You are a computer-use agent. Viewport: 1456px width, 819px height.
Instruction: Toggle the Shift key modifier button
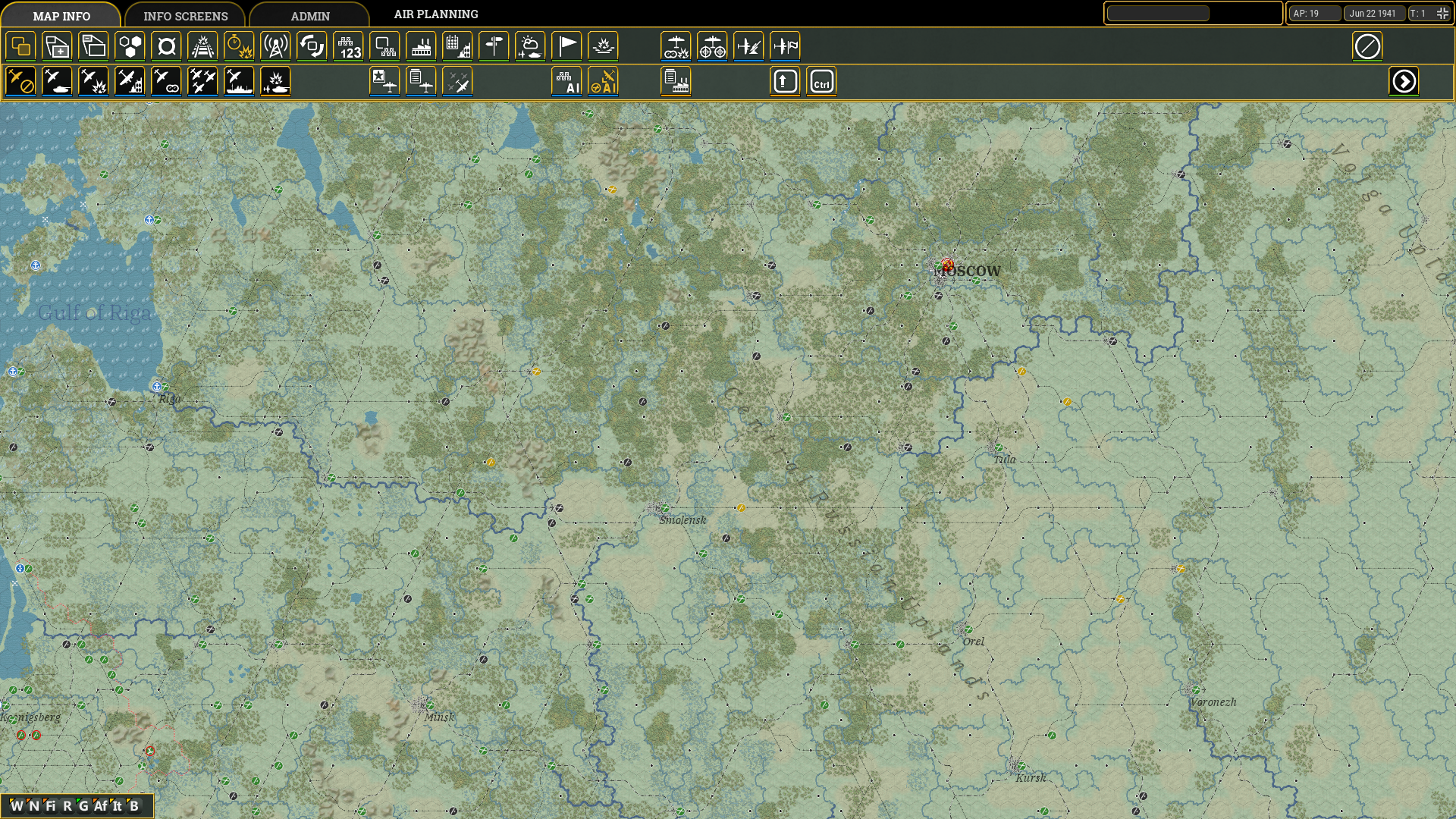(x=785, y=81)
